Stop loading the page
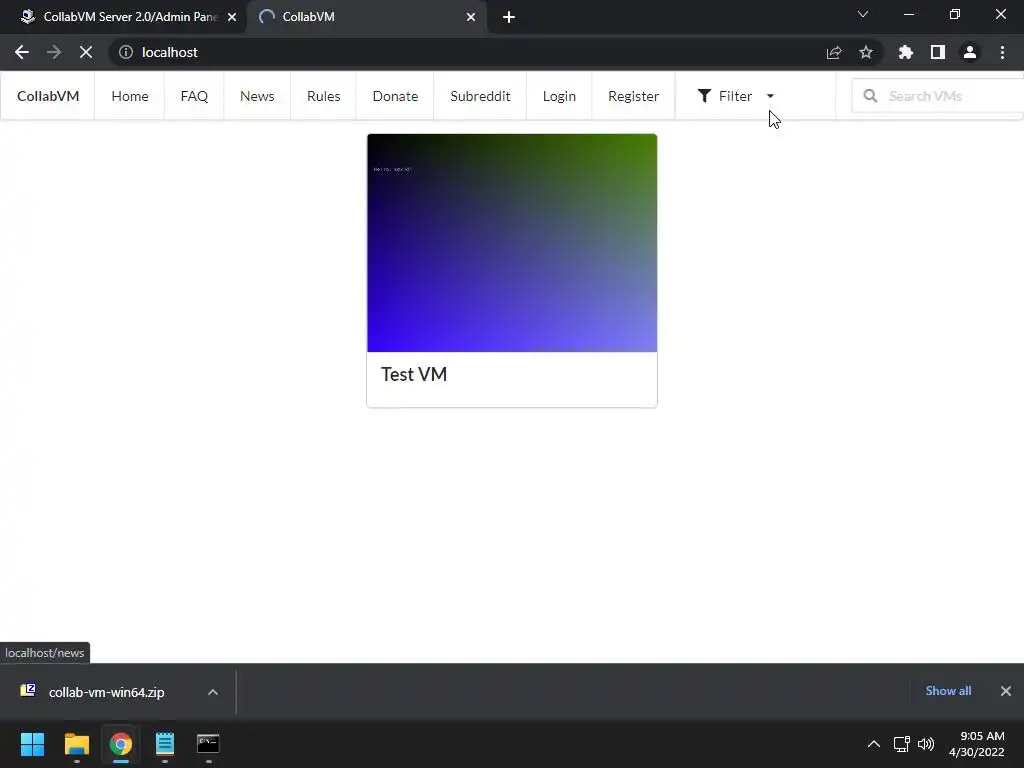 [86, 52]
